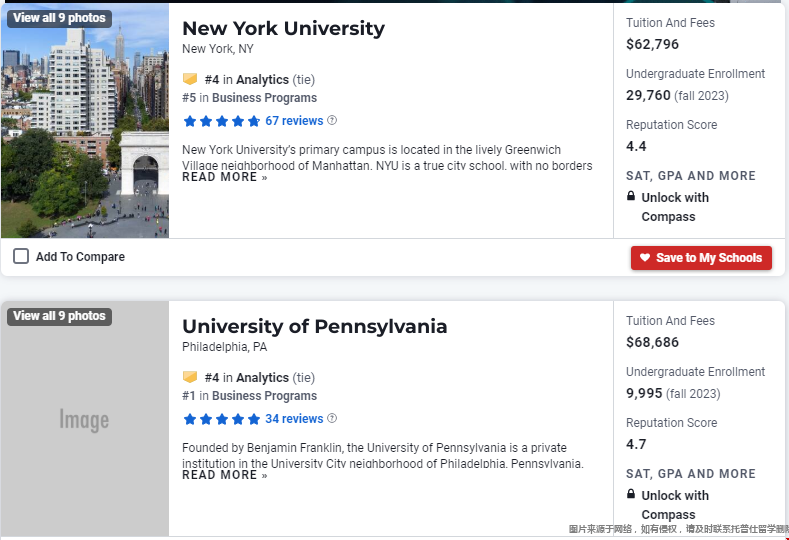789x540 pixels.
Task: Click Save to My Schools button
Action: tap(701, 258)
